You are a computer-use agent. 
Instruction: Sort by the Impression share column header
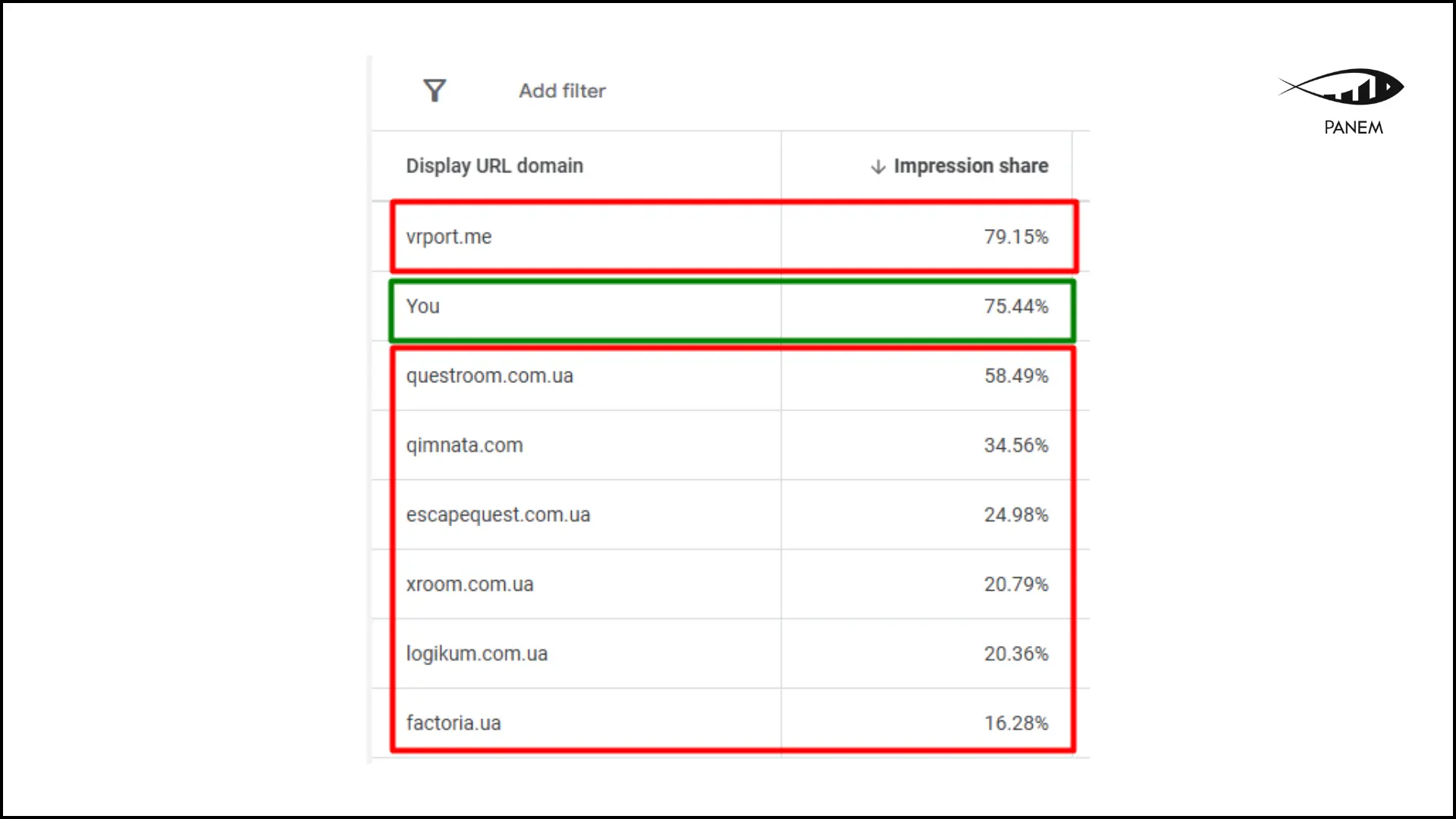971,166
